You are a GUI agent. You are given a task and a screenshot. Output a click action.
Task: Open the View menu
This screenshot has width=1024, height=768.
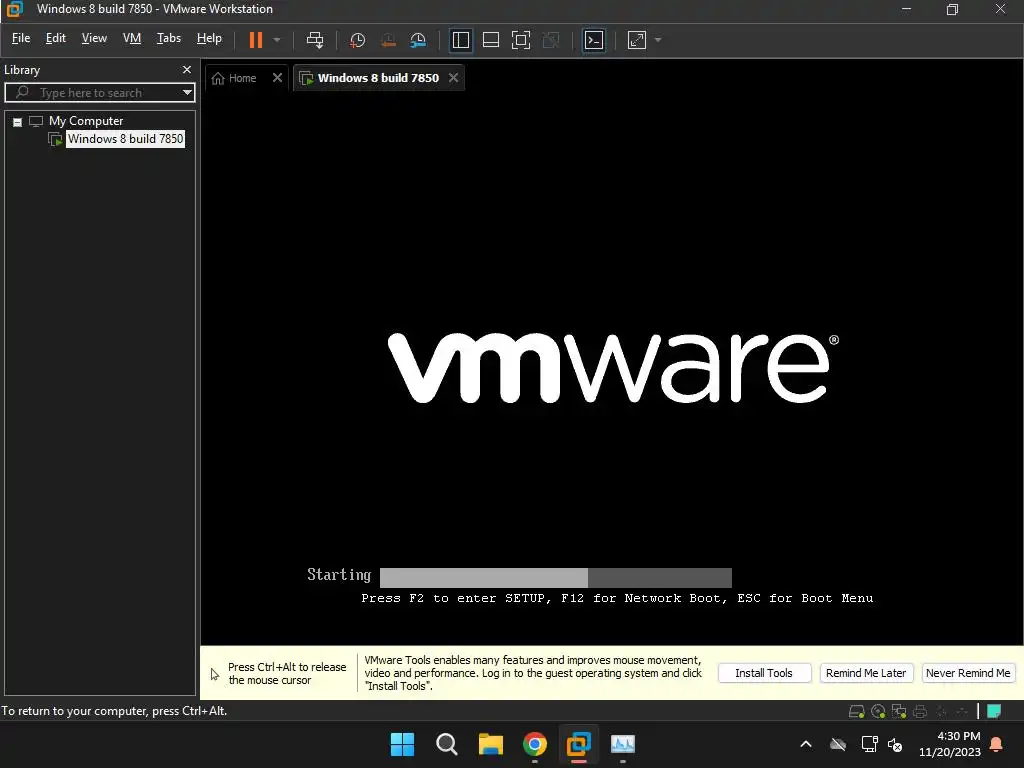94,38
